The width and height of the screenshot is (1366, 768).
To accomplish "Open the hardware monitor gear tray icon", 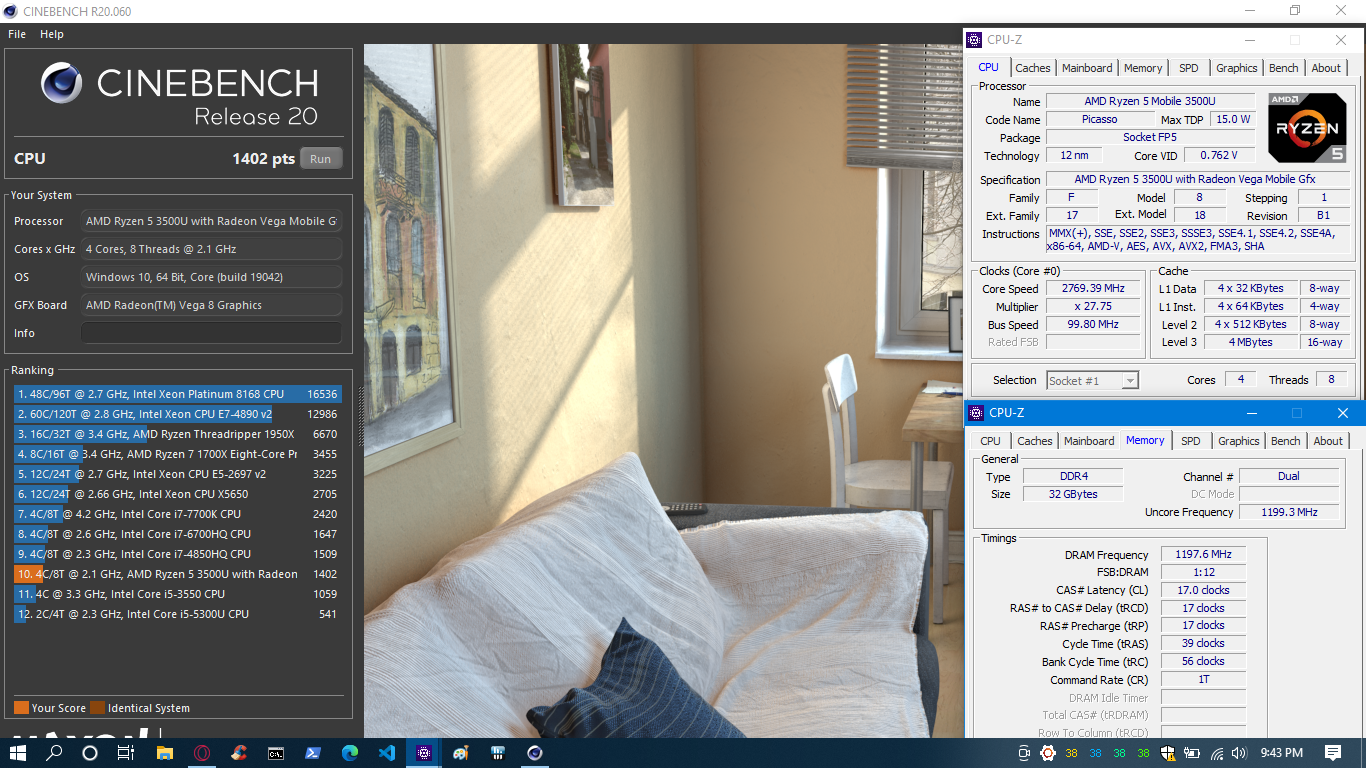I will [x=1047, y=753].
